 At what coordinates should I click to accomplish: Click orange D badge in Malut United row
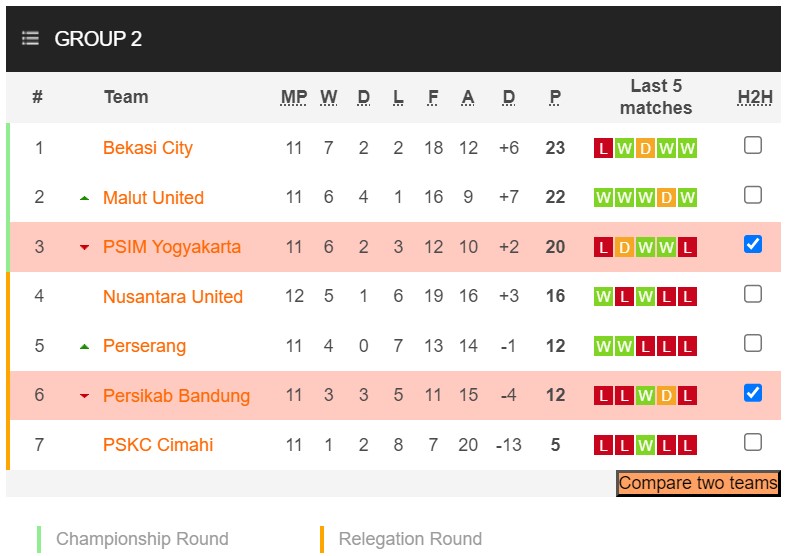click(666, 198)
